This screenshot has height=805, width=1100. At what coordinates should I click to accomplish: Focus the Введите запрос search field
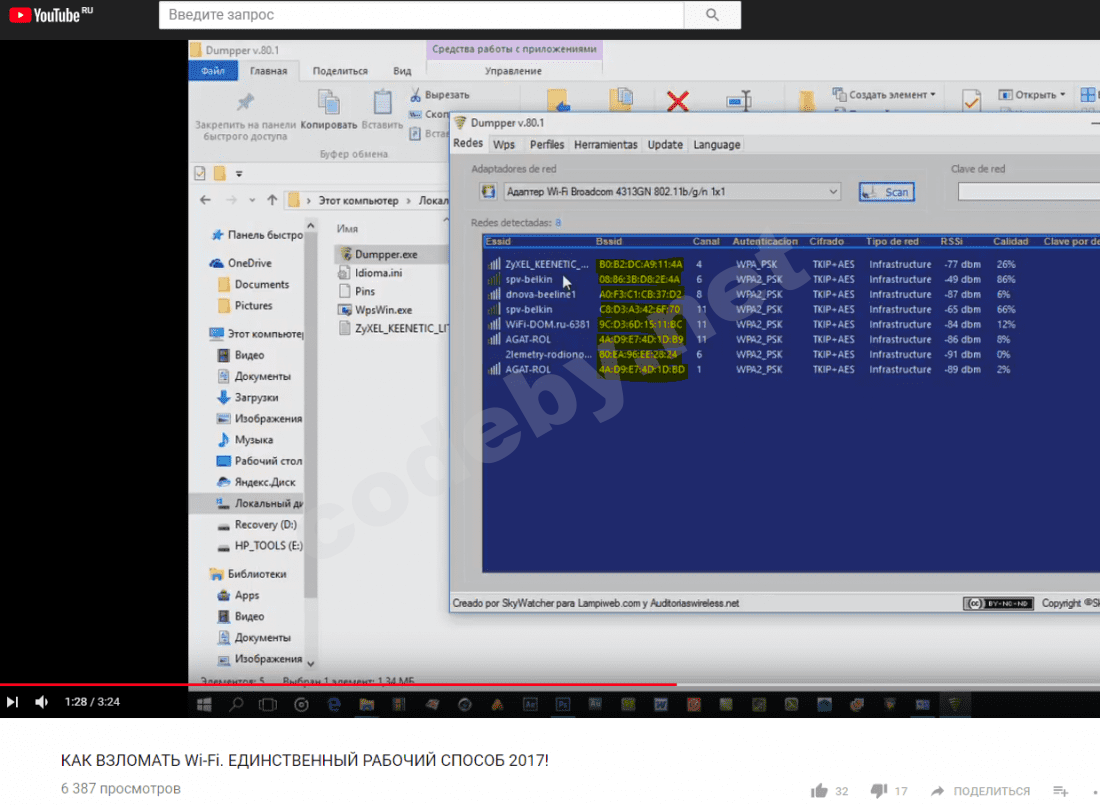420,15
